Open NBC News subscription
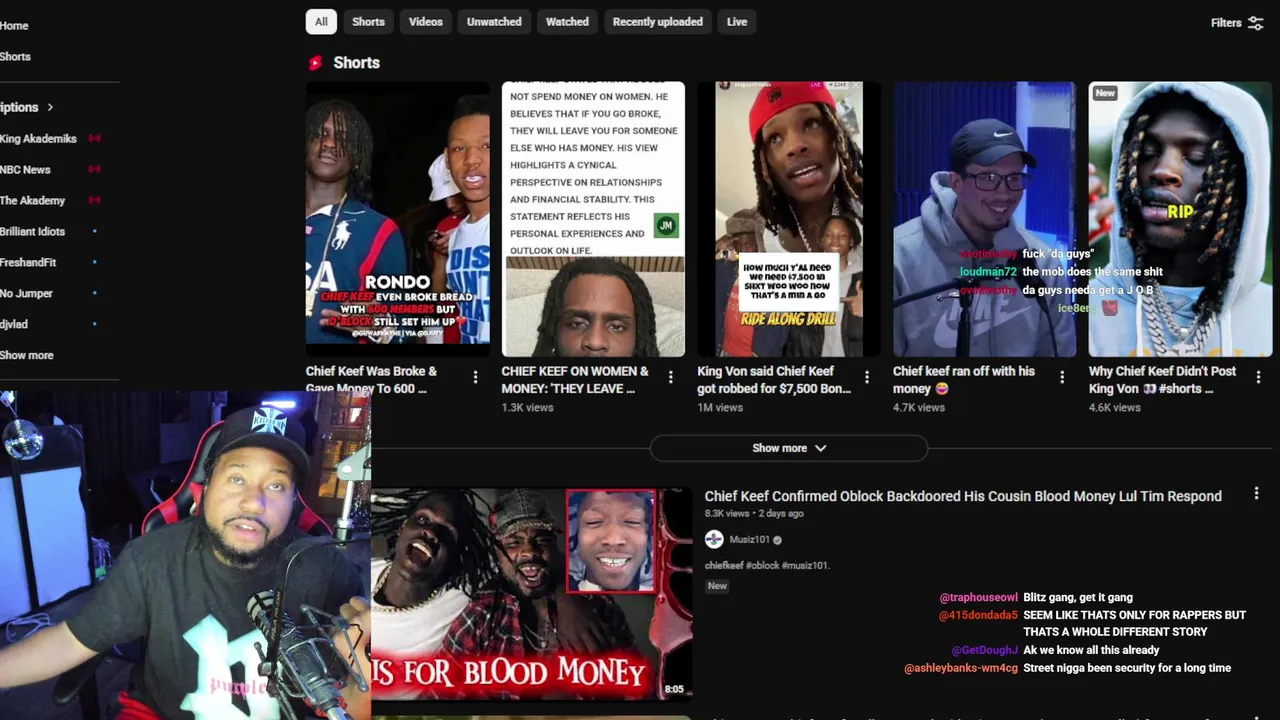Viewport: 1280px width, 720px height. pyautogui.click(x=25, y=170)
